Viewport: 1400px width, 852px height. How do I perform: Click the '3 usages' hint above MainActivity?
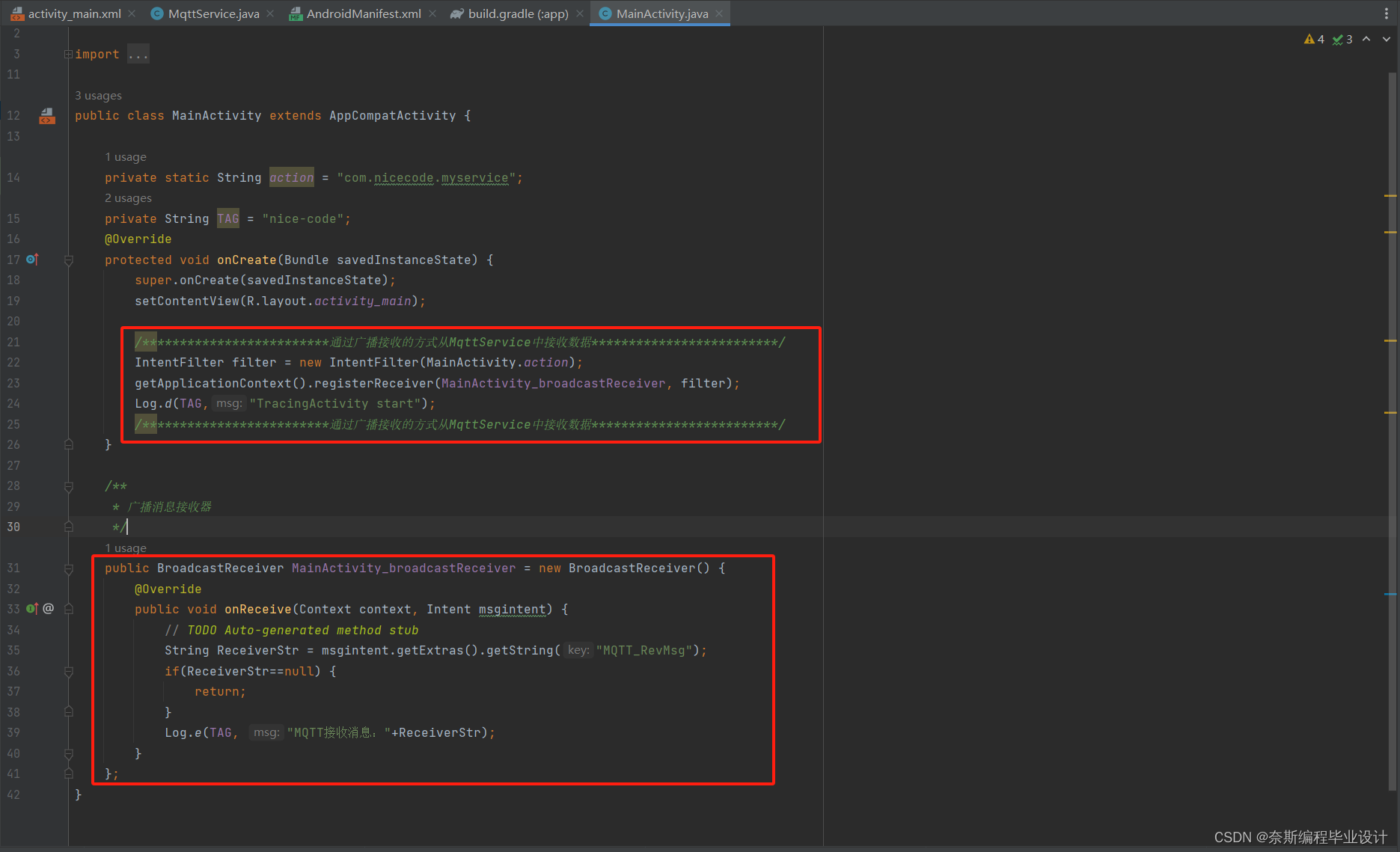coord(98,96)
